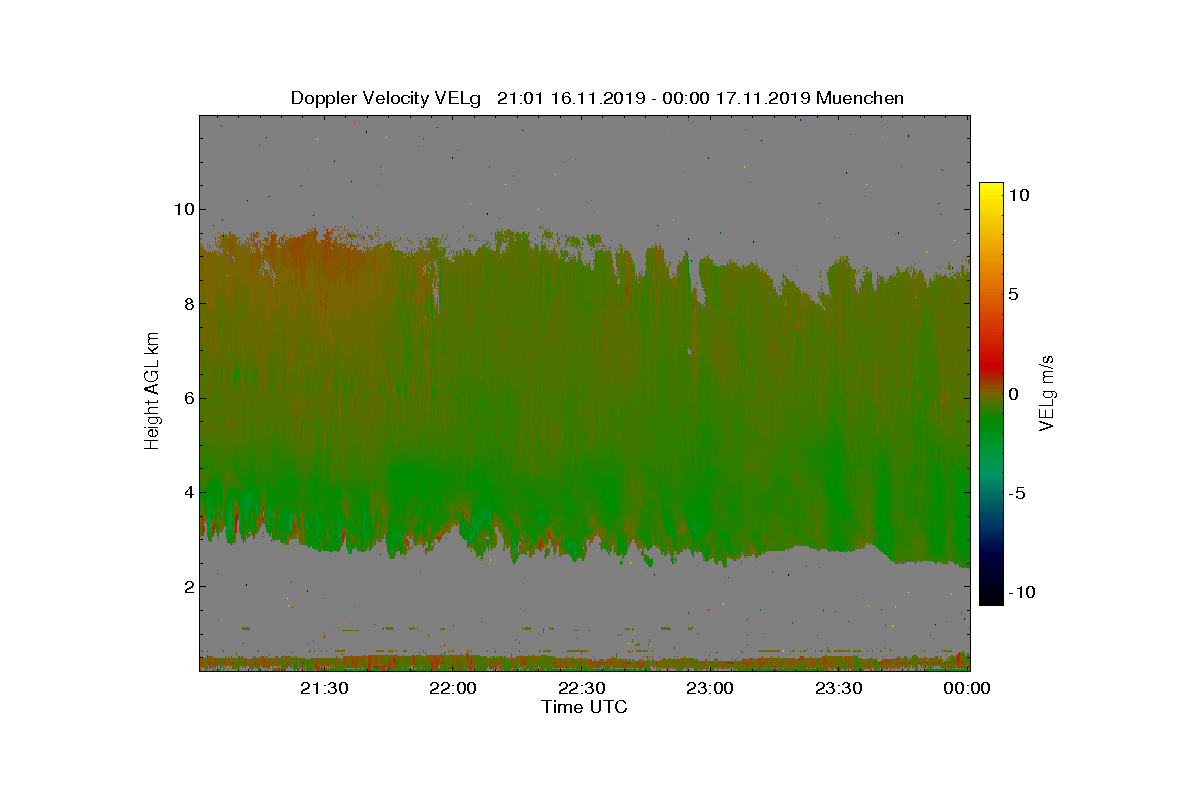Click the 'Height AGL km' axis title

pyautogui.click(x=152, y=393)
